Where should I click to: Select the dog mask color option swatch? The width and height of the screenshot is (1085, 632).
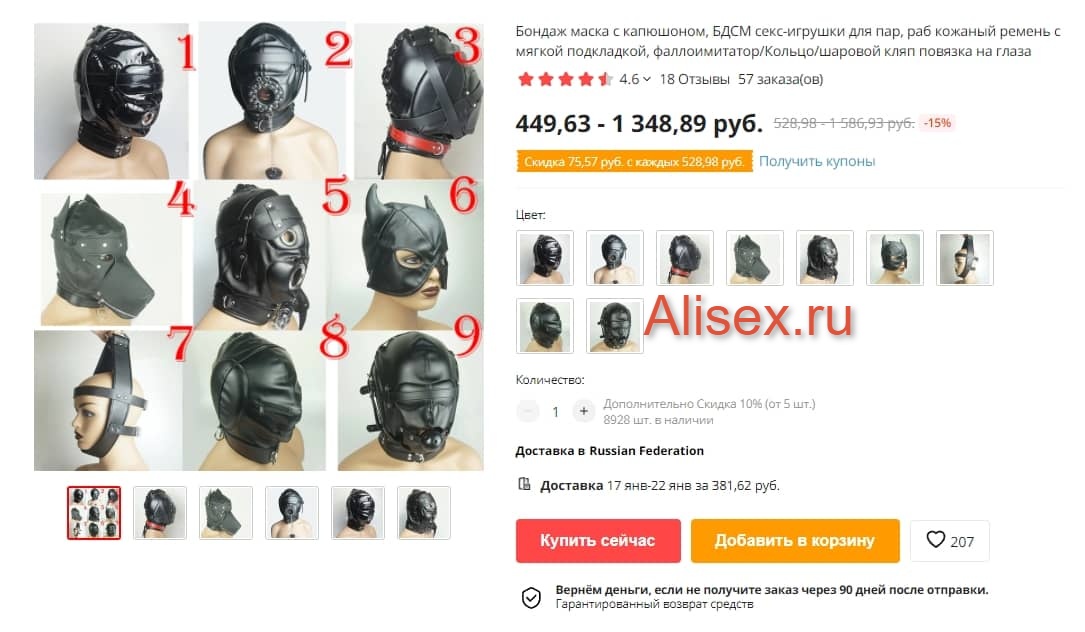tap(755, 258)
